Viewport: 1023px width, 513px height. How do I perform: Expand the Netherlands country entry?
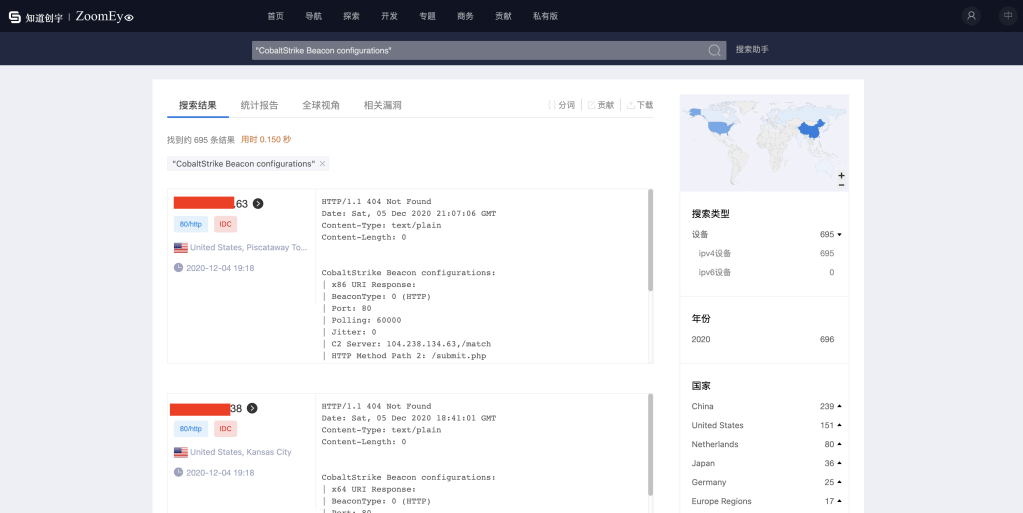pyautogui.click(x=840, y=444)
